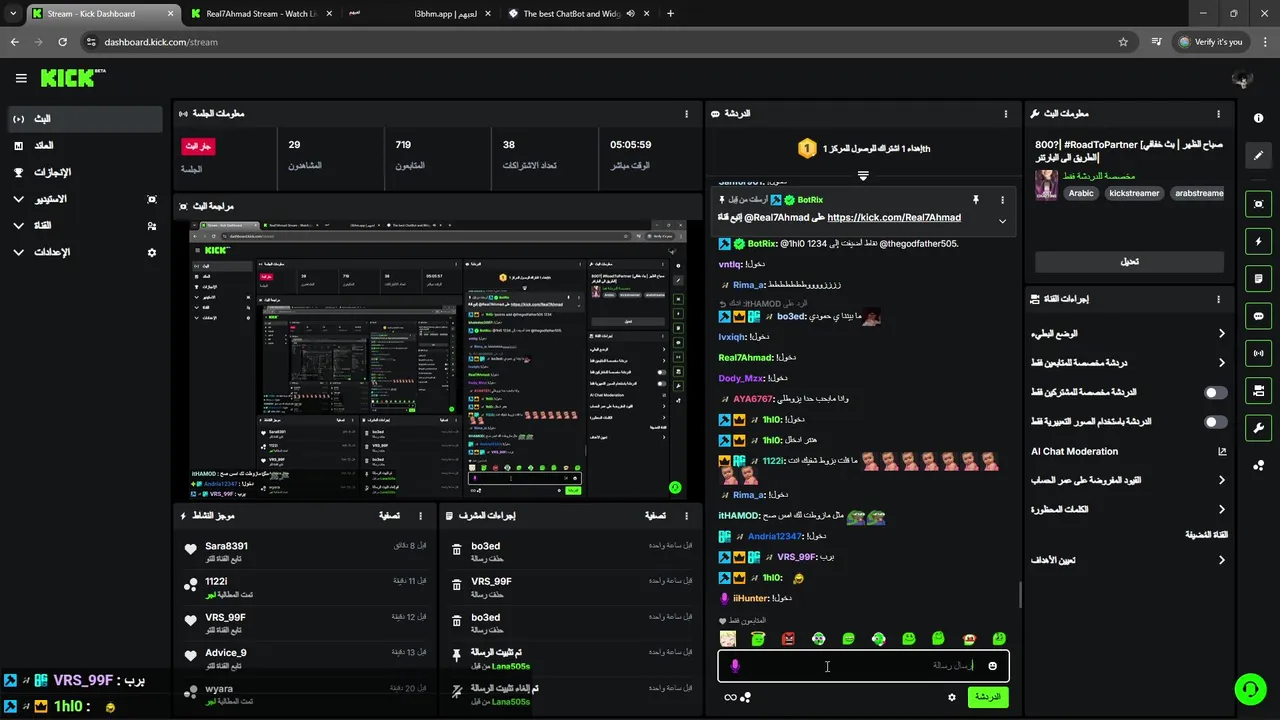Click the three-dots points icon in right toolbar
The height and width of the screenshot is (720, 1280).
tap(1258, 465)
